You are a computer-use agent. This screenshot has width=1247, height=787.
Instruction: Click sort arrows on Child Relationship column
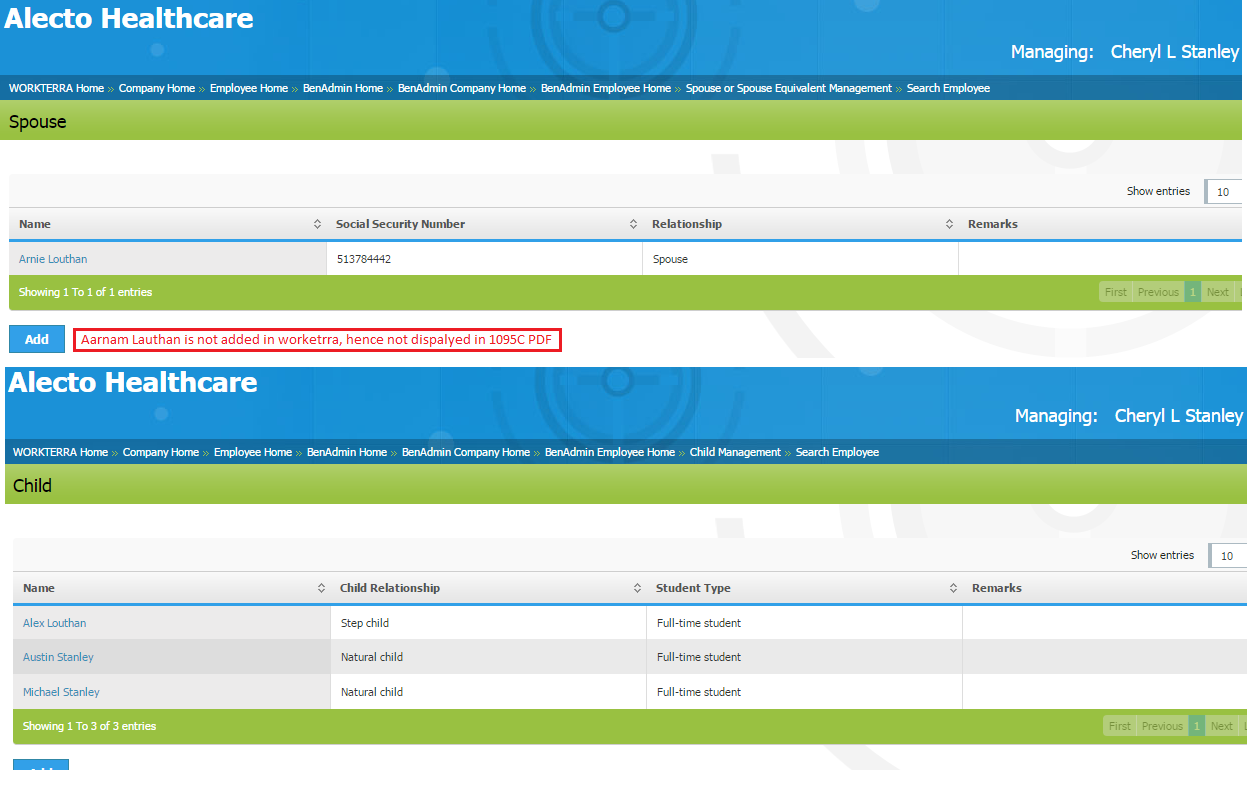pyautogui.click(x=638, y=589)
